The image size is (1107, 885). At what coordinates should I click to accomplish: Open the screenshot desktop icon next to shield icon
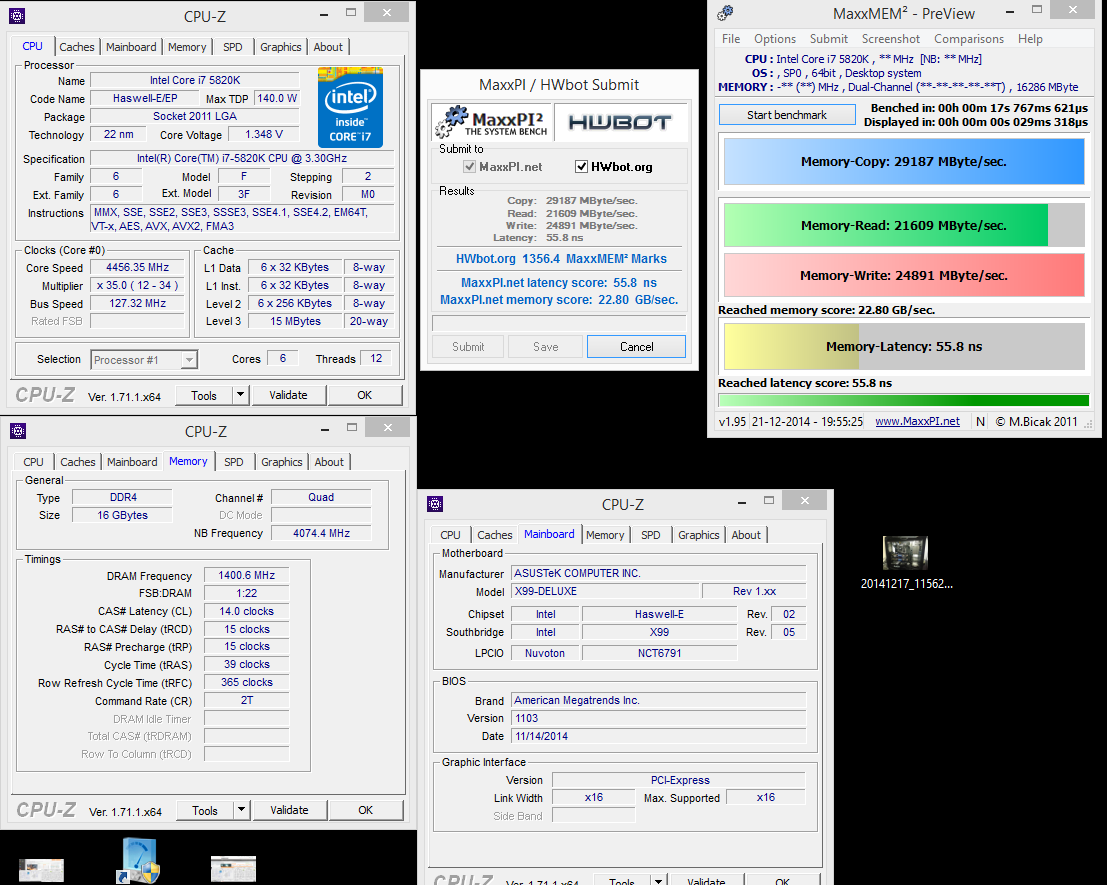click(234, 869)
